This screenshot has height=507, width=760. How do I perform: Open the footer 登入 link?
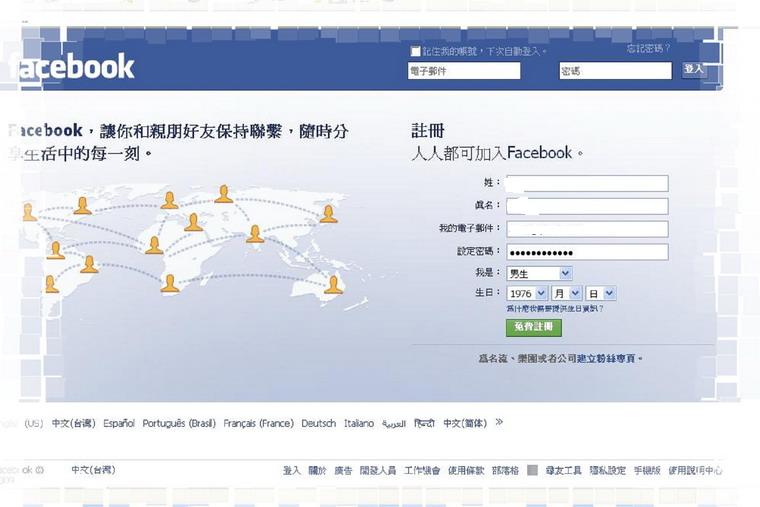click(x=291, y=470)
